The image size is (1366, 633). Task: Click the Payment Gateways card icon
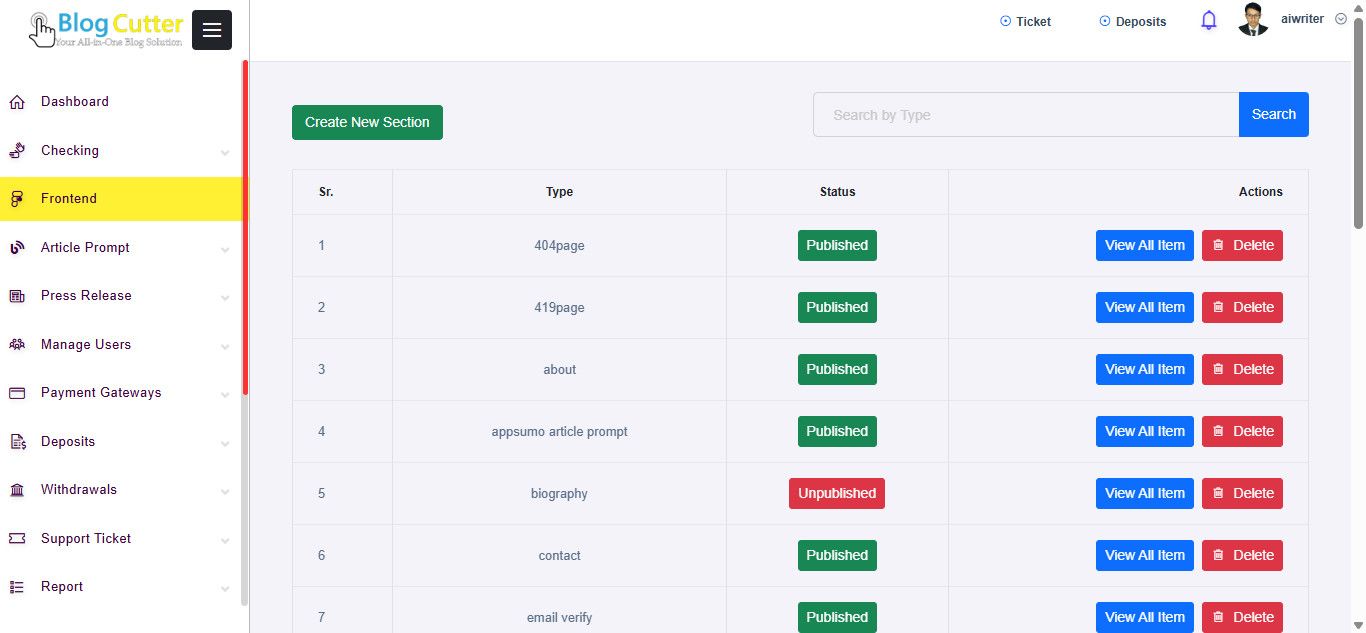[17, 393]
